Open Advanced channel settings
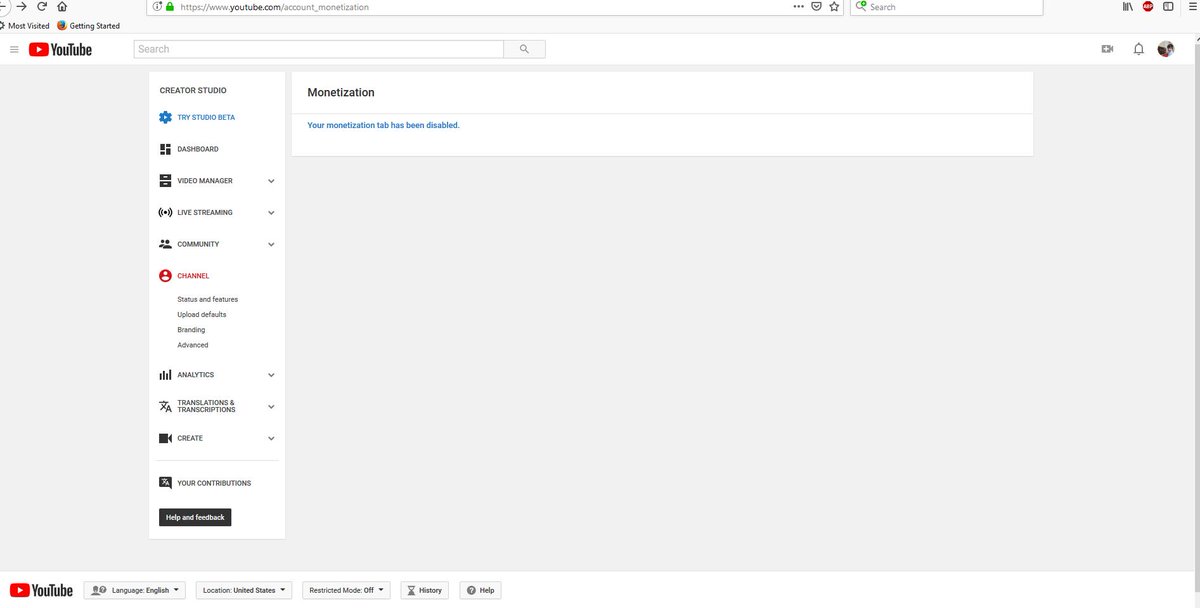The width and height of the screenshot is (1200, 608). tap(193, 345)
